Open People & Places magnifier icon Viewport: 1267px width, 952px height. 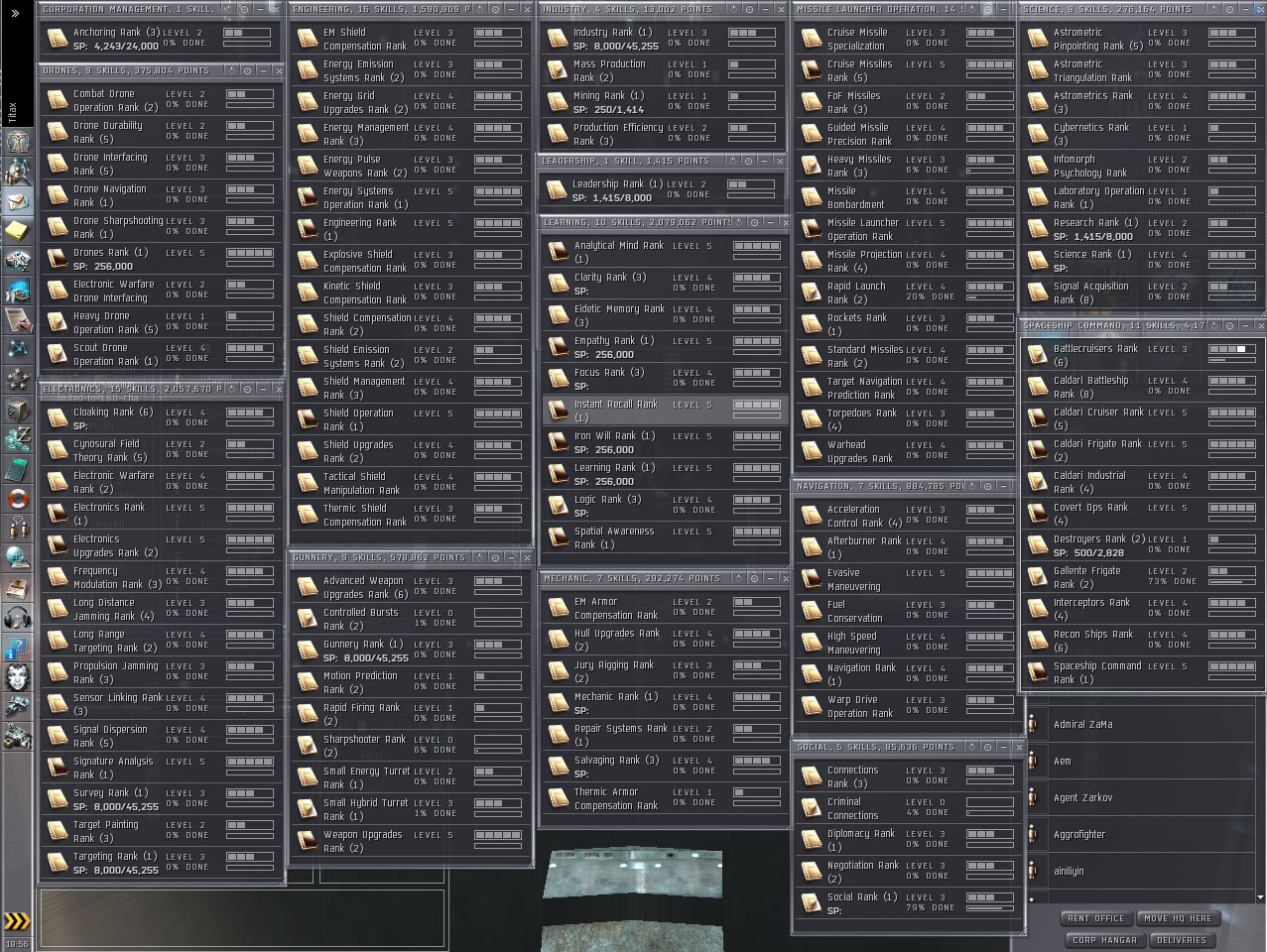pos(18,172)
